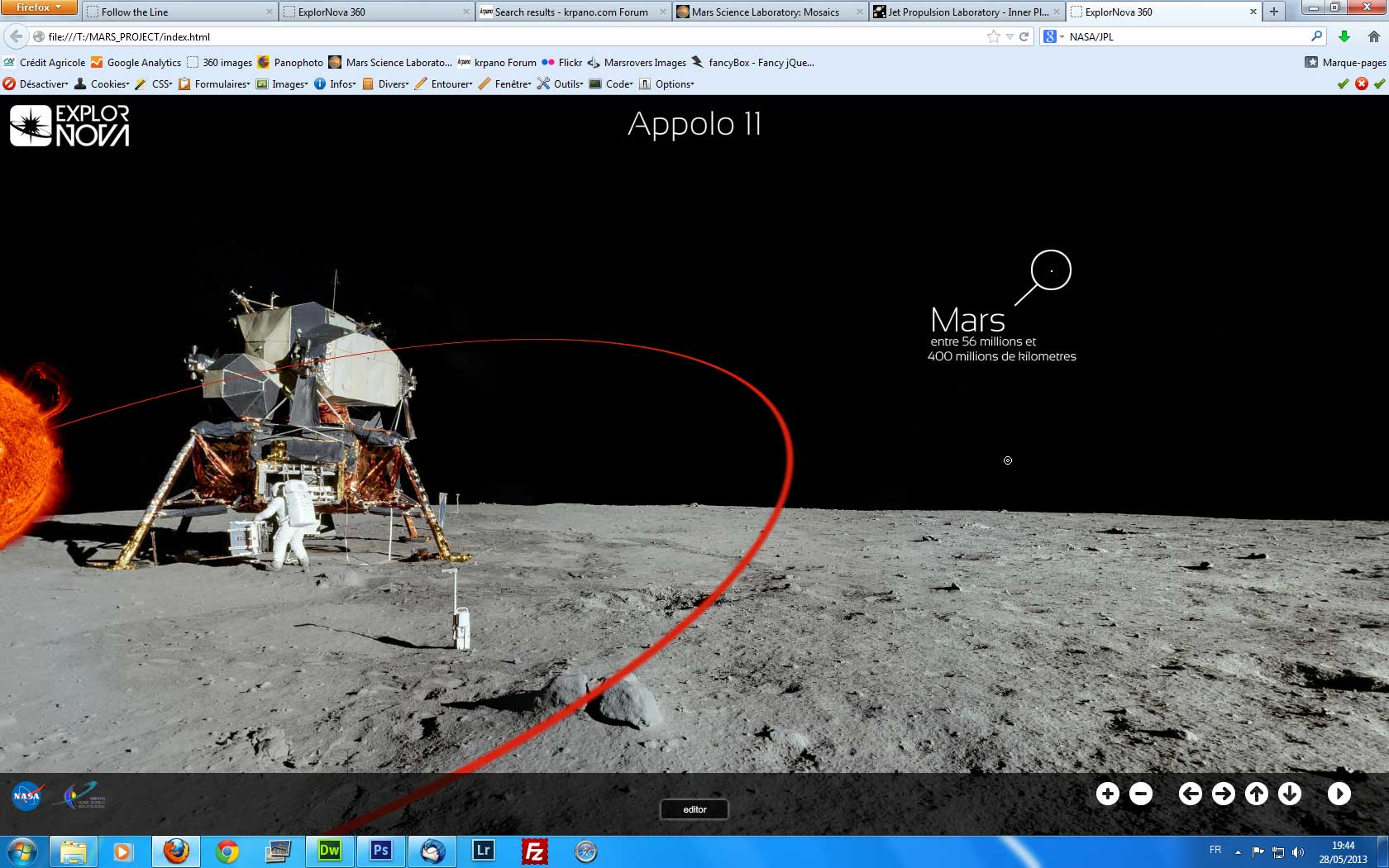Click the ExplorNova logo
Viewport: 1389px width, 868px height.
[69, 126]
